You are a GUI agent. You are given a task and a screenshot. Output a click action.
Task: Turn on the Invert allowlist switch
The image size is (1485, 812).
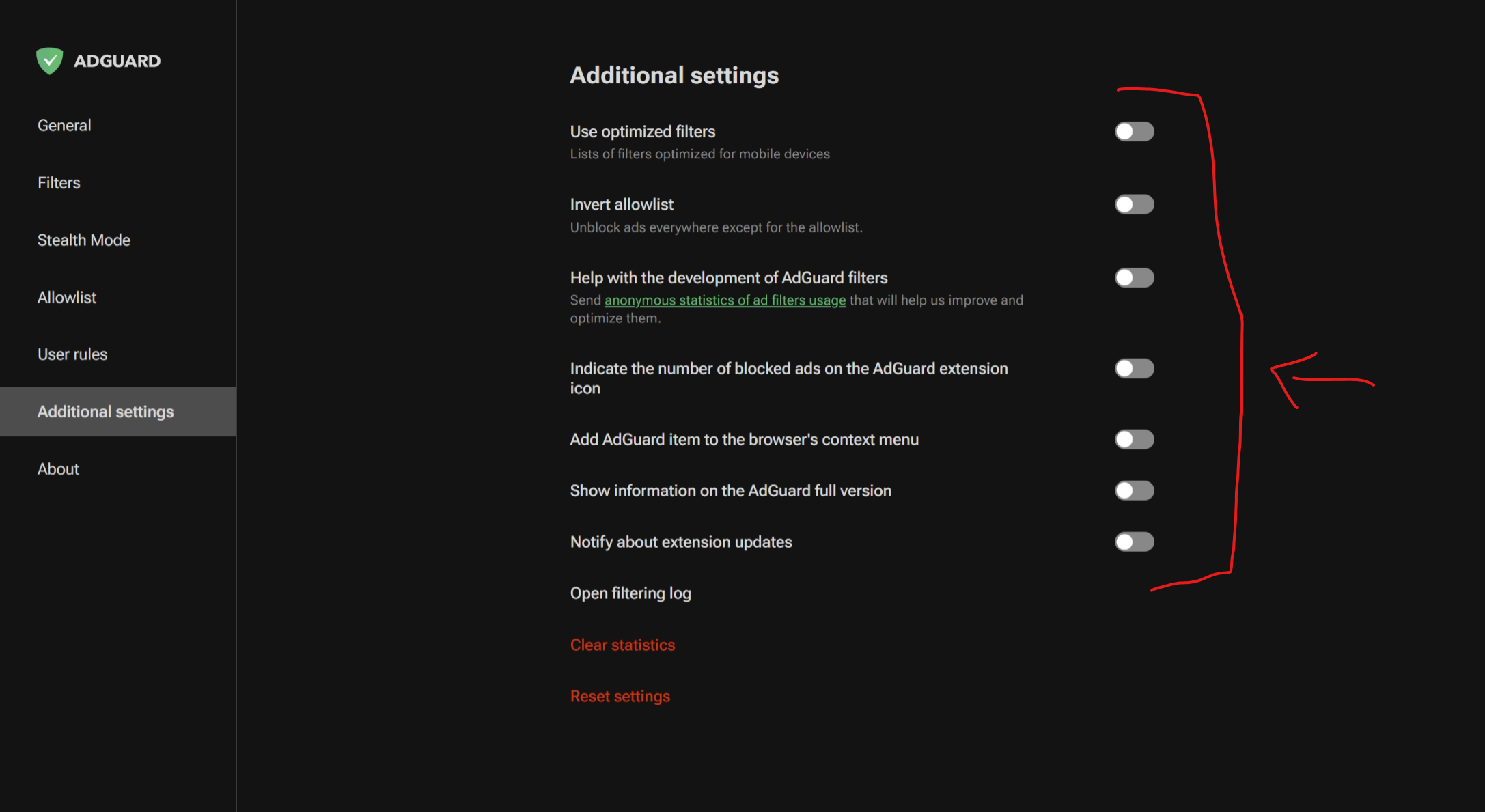click(x=1134, y=204)
